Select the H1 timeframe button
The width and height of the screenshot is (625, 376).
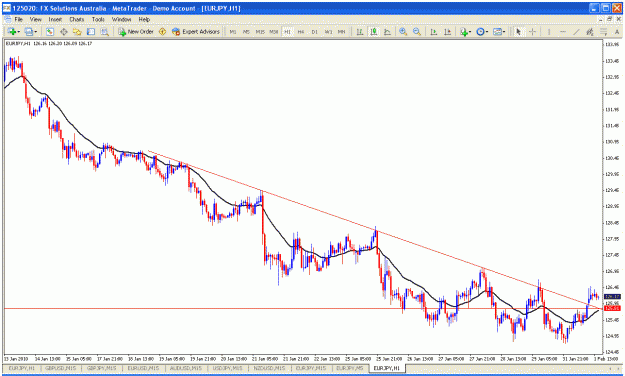[x=287, y=32]
